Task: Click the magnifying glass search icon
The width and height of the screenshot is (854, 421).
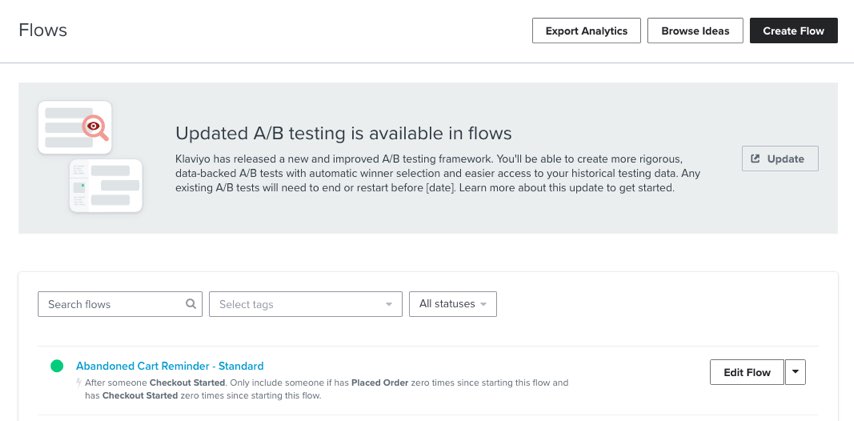Action: [x=191, y=304]
